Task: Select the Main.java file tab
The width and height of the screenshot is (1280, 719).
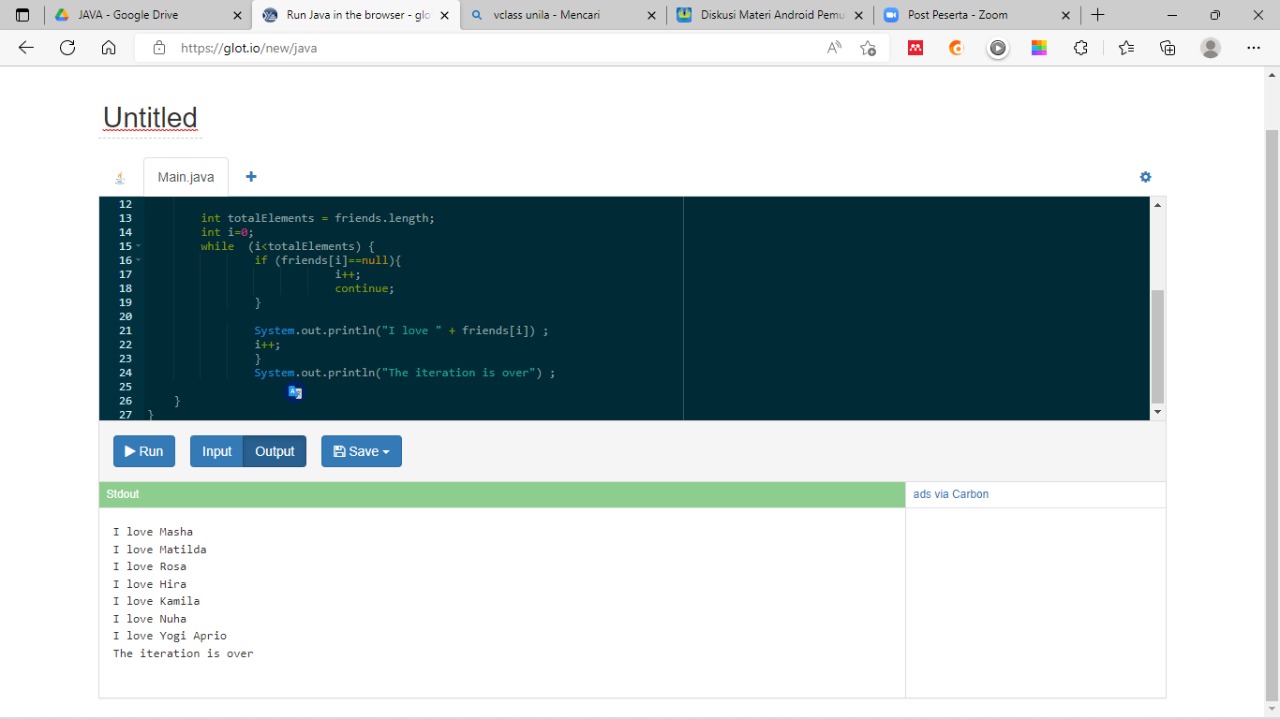Action: (186, 177)
